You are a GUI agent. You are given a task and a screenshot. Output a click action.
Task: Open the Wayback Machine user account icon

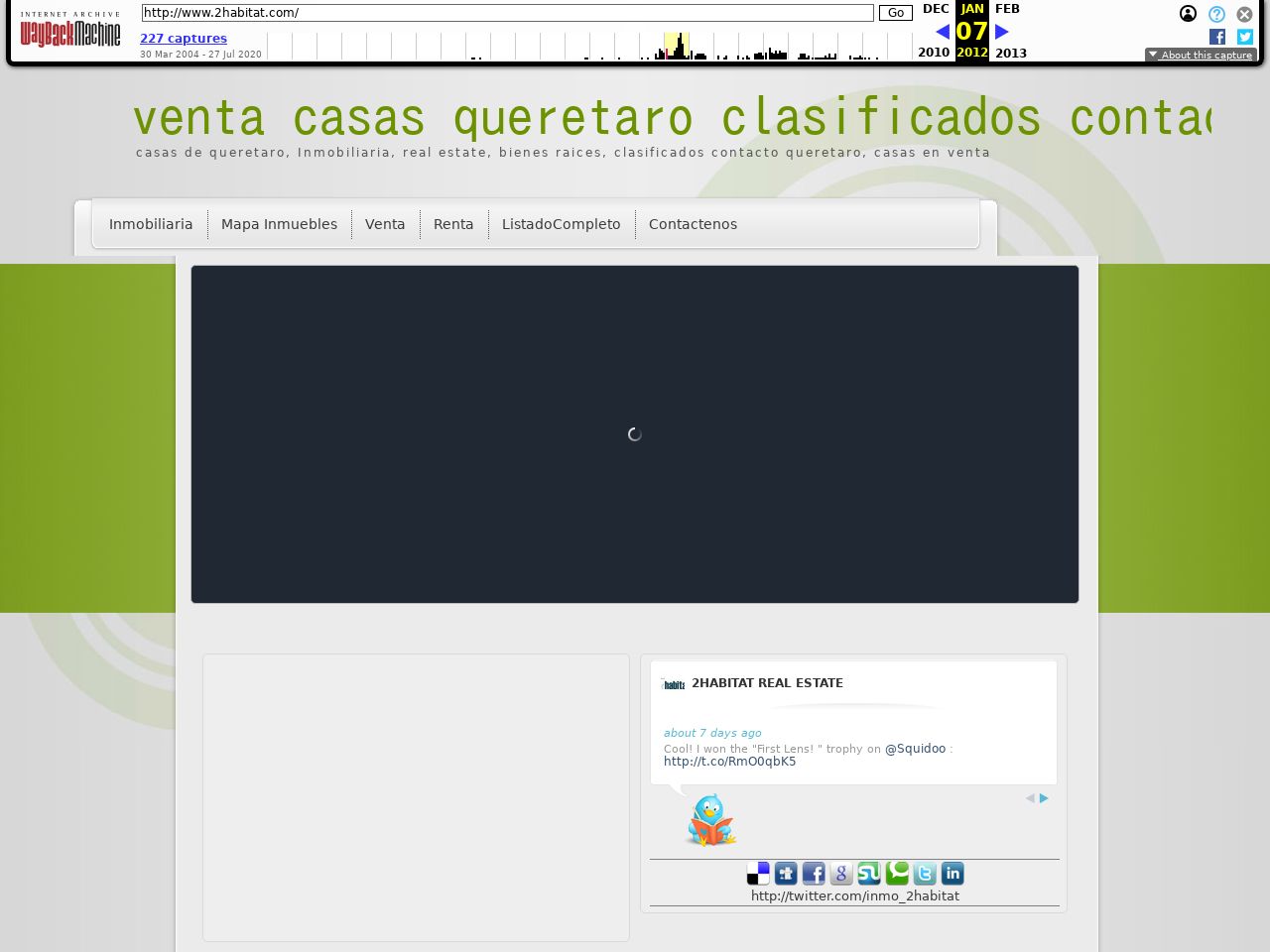pyautogui.click(x=1188, y=14)
